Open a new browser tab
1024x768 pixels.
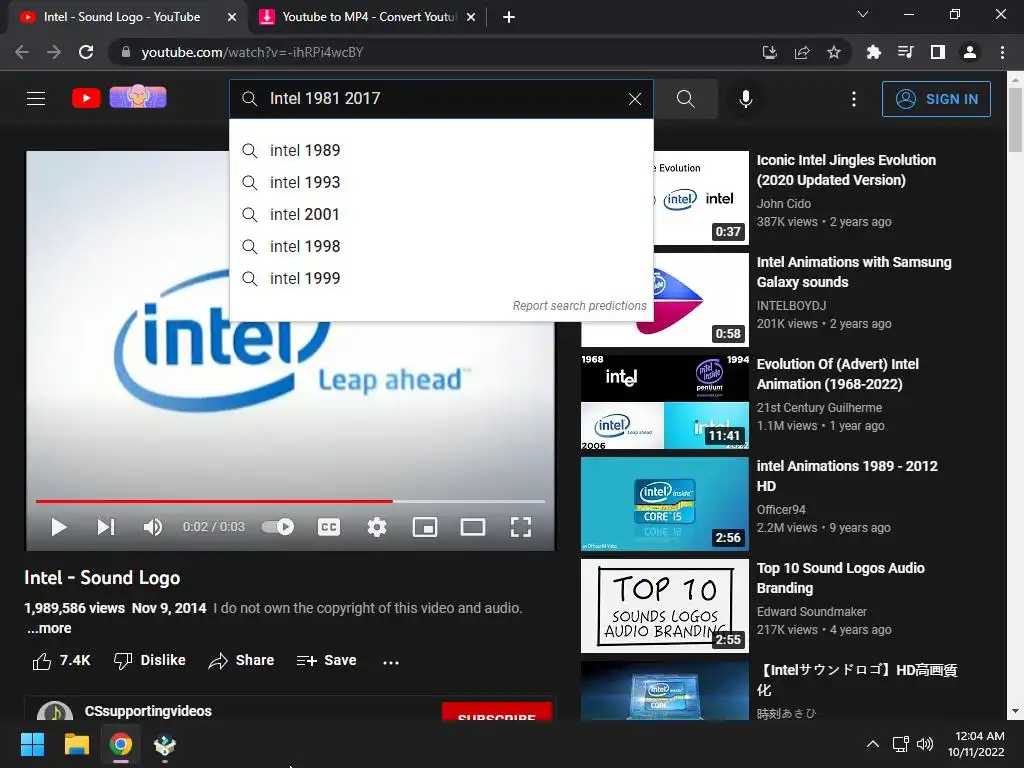509,18
